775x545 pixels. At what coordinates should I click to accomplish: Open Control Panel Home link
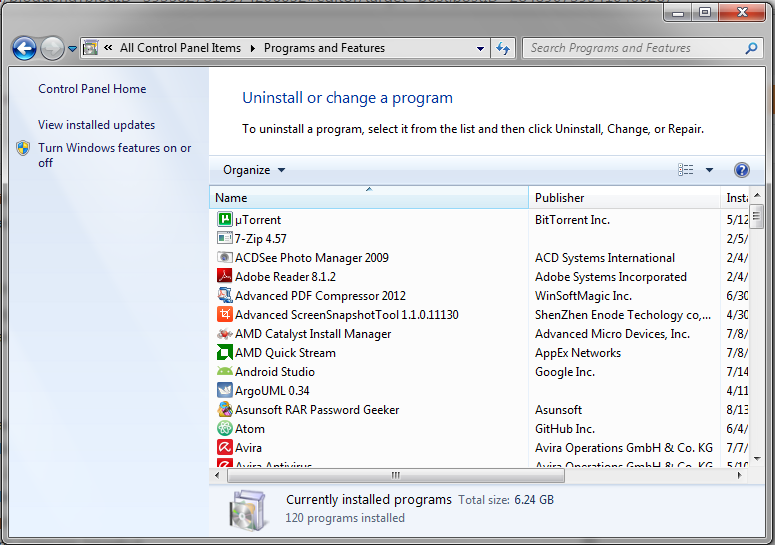[x=92, y=89]
